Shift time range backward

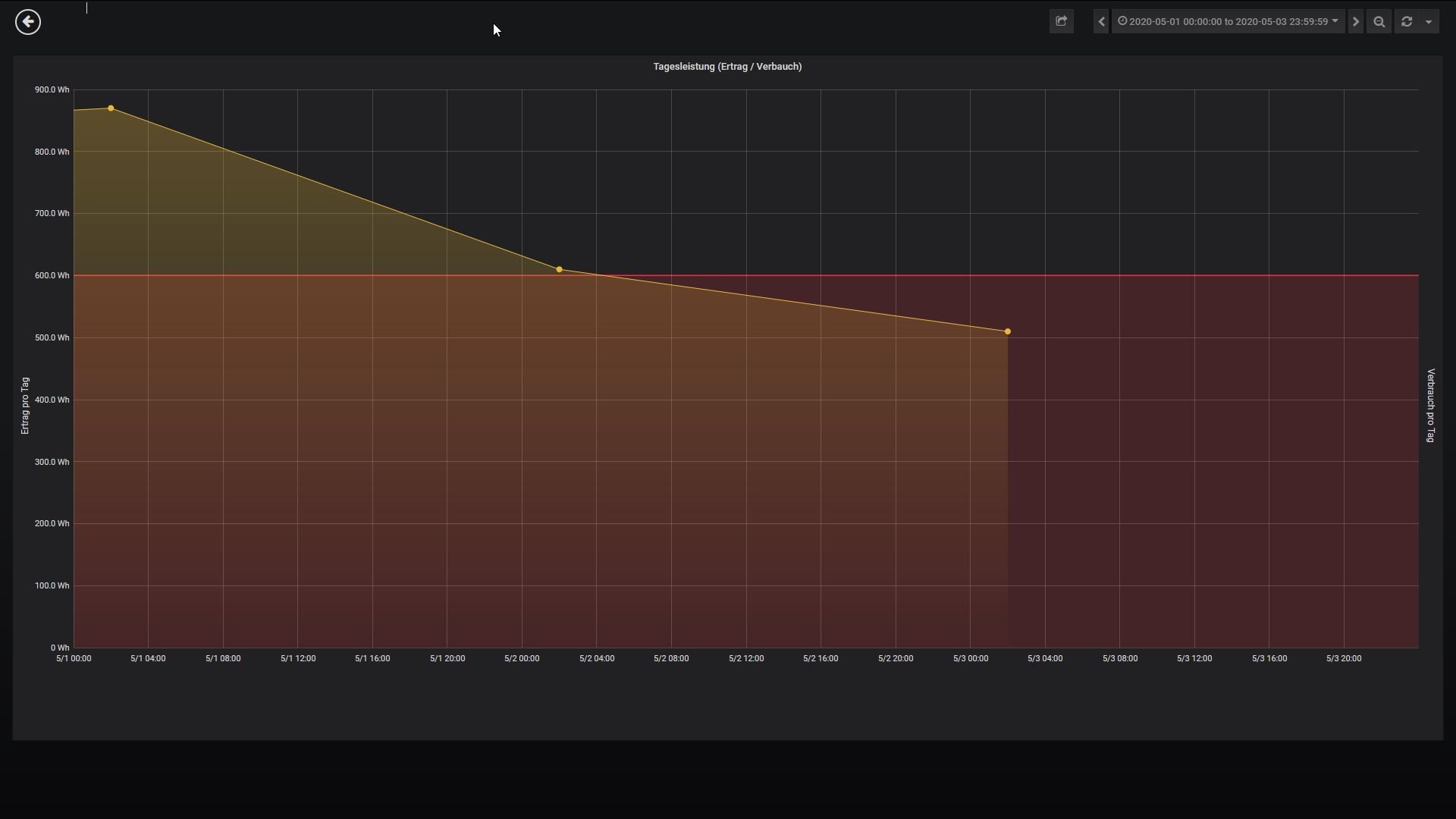(x=1101, y=21)
